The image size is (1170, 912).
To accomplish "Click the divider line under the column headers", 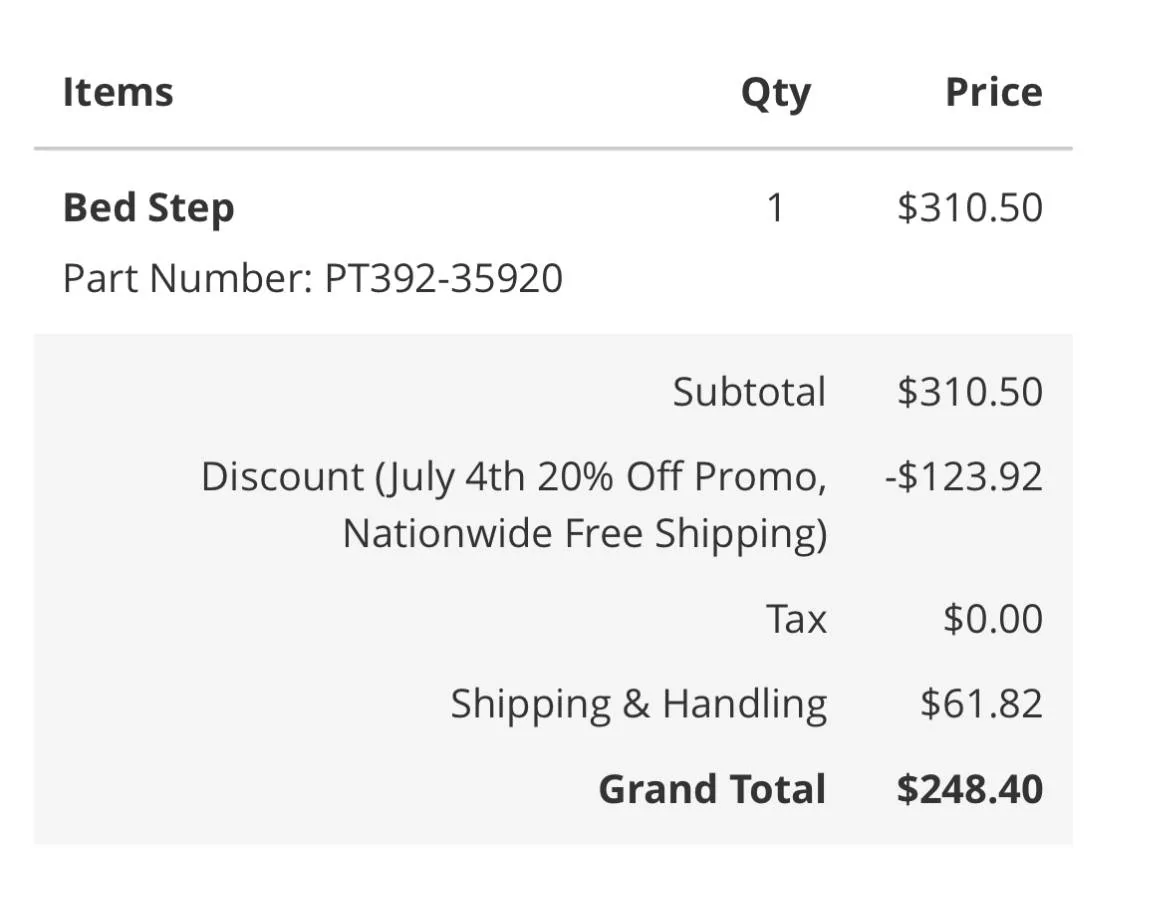I will click(x=553, y=149).
